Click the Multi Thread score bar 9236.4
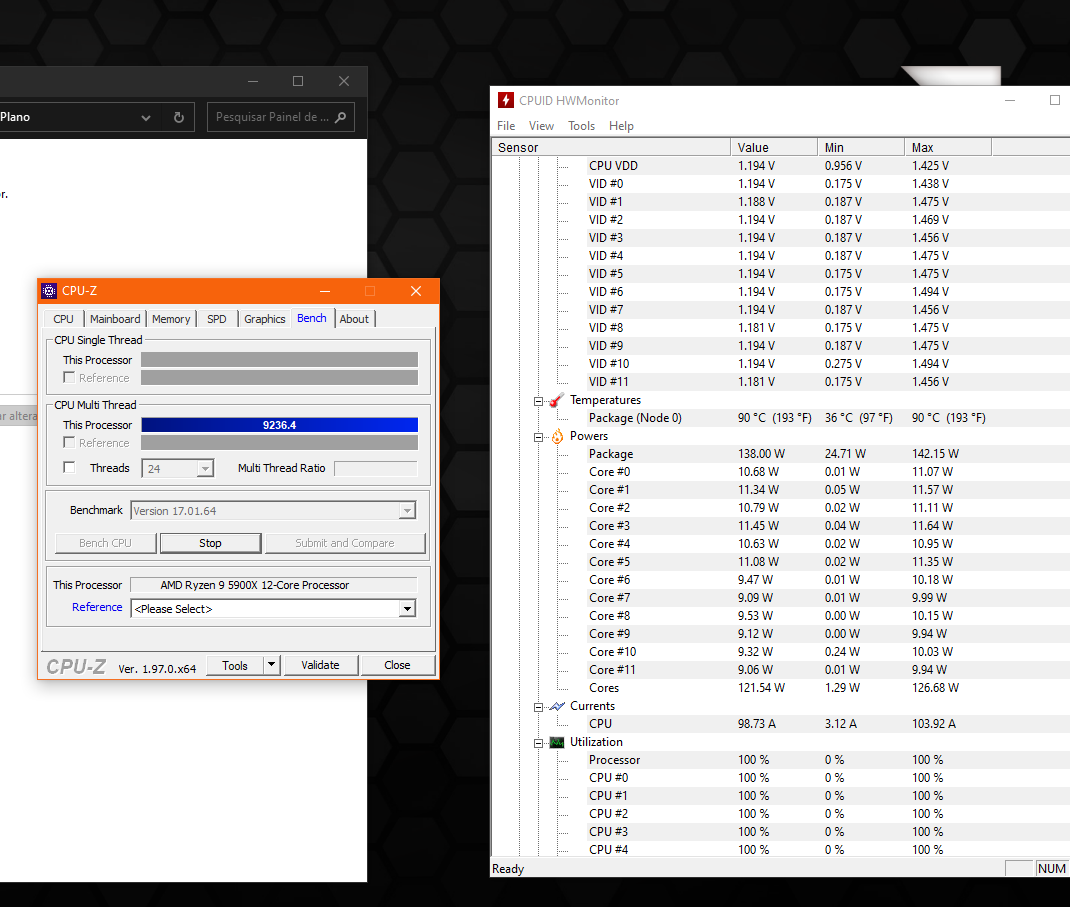1070x907 pixels. [280, 425]
